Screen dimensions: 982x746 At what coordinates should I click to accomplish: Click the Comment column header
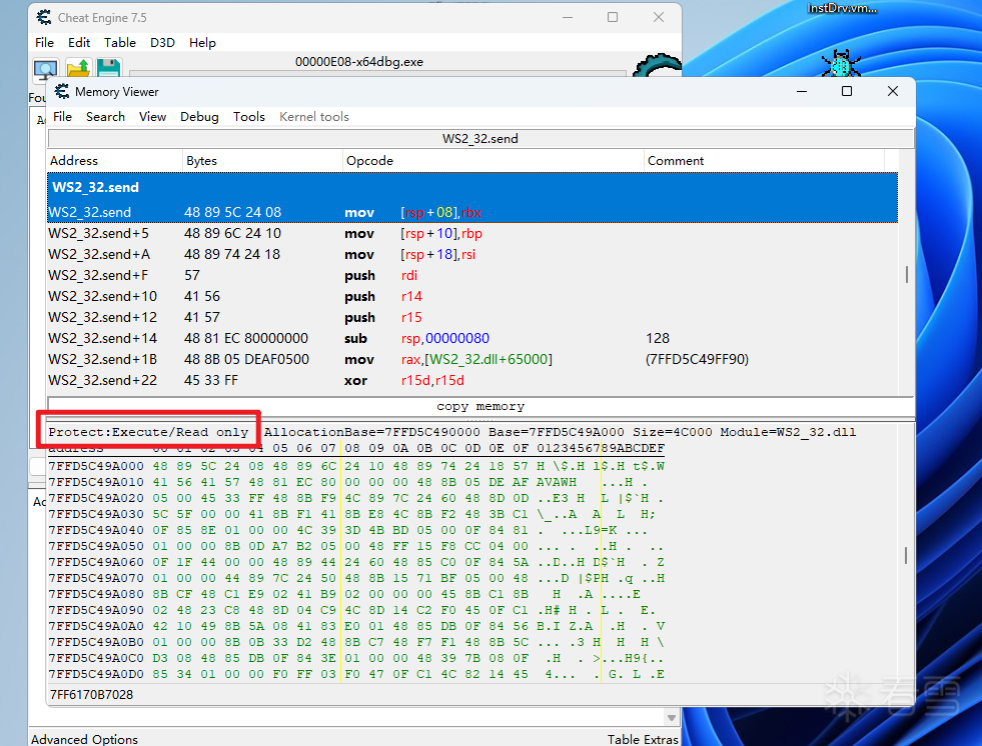tap(764, 160)
